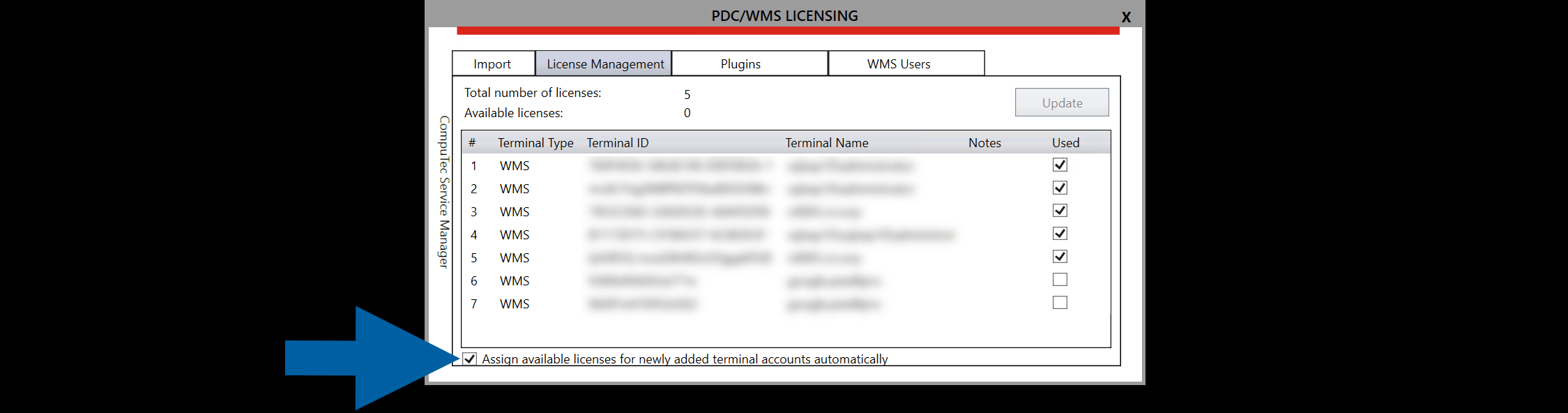Select the WMS type cell in row 7
The height and width of the screenshot is (413, 1568).
point(515,304)
